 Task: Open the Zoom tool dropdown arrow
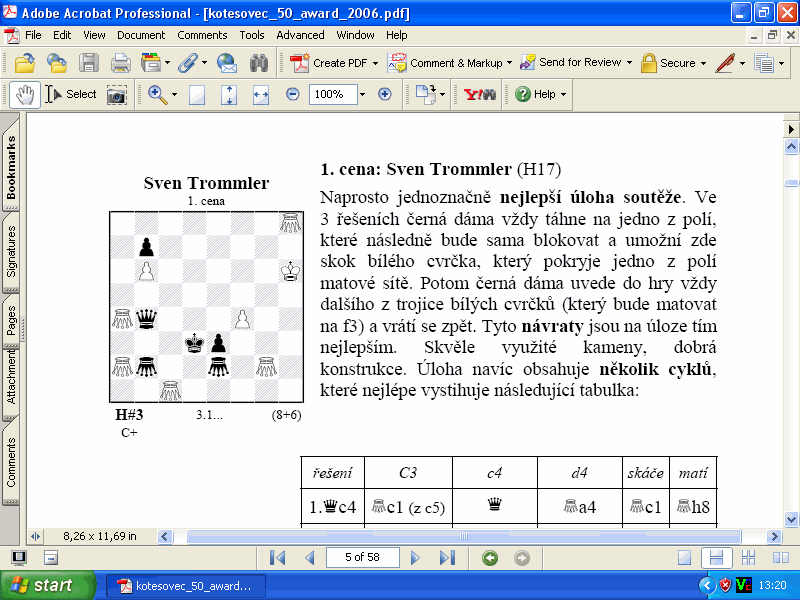click(174, 94)
